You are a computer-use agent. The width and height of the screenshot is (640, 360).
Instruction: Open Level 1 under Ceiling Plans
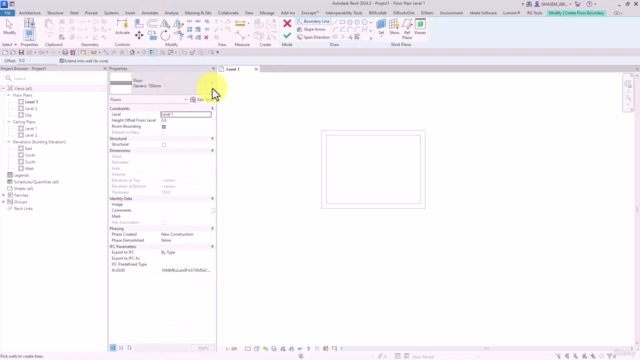click(31, 129)
